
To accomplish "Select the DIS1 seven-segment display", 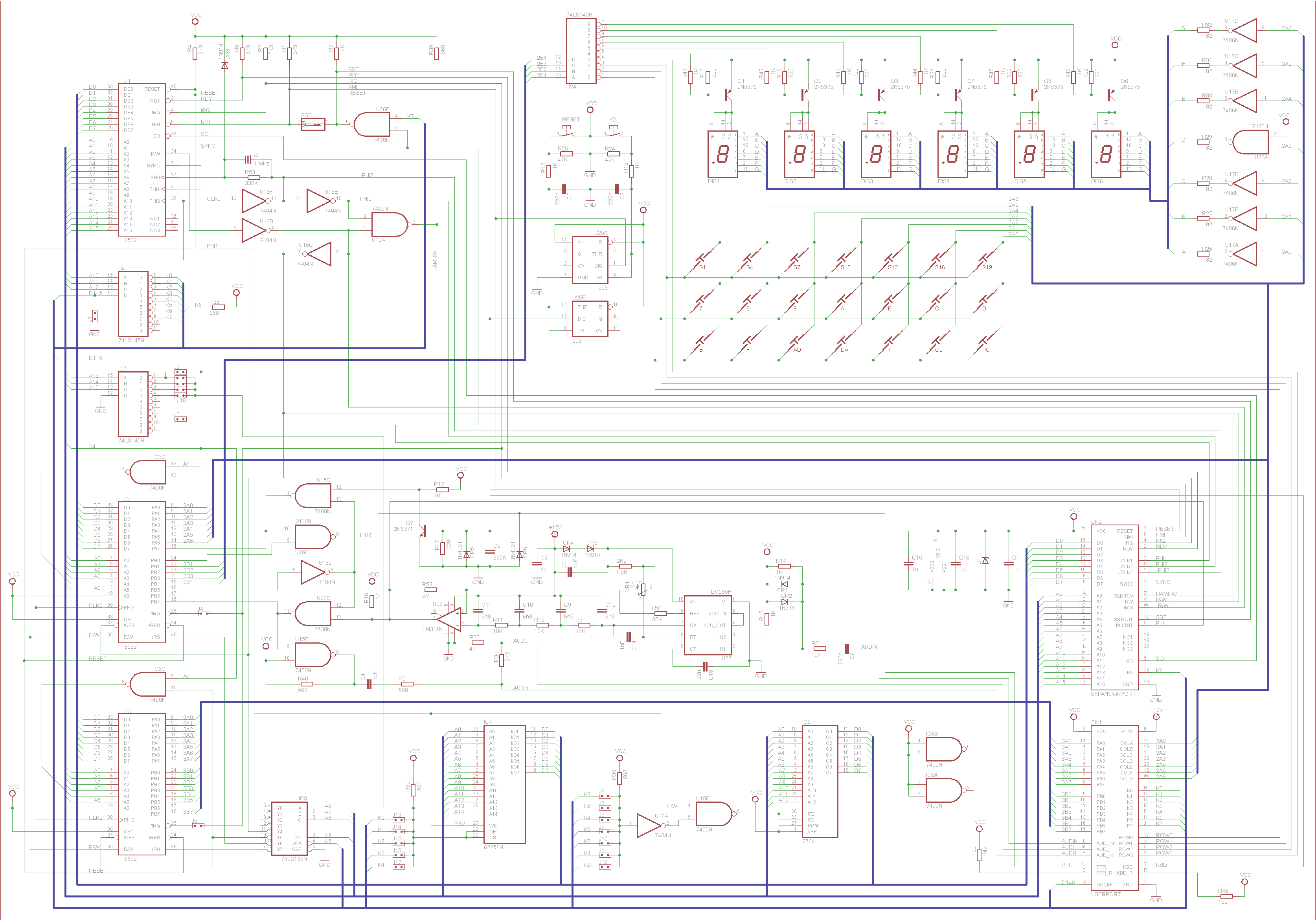I will point(722,154).
